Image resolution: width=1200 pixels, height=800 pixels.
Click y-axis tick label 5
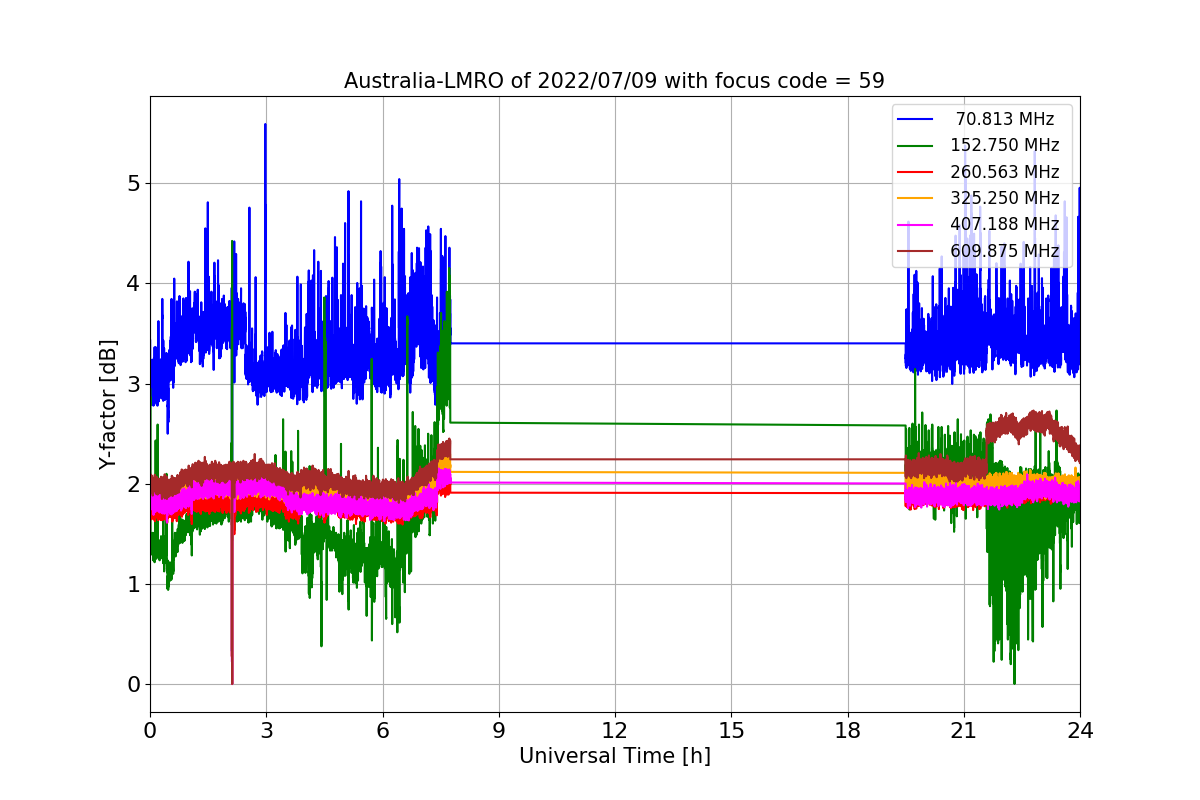point(132,184)
